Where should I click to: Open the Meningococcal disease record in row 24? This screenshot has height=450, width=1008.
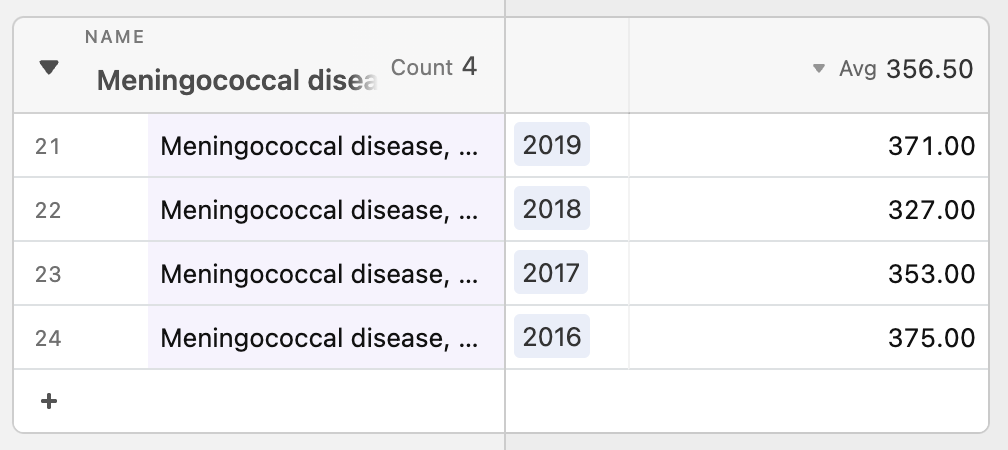click(x=326, y=337)
